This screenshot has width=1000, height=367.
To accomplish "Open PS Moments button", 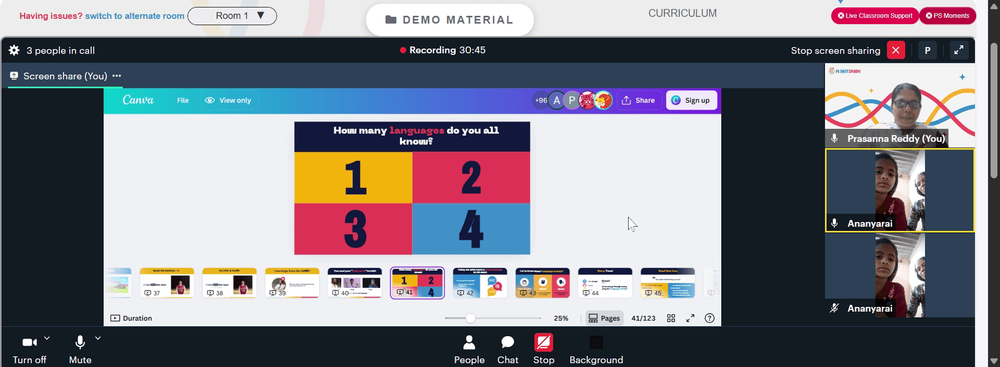I will coord(947,15).
